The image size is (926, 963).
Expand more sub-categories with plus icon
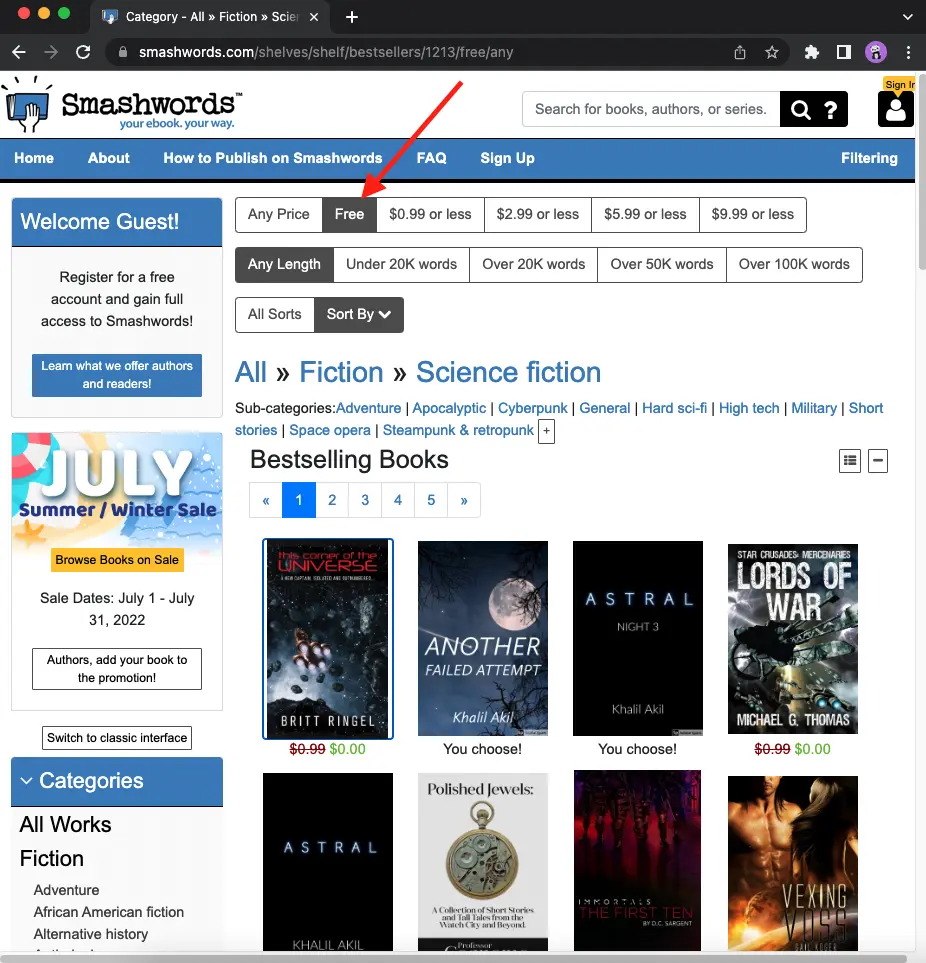tap(546, 431)
